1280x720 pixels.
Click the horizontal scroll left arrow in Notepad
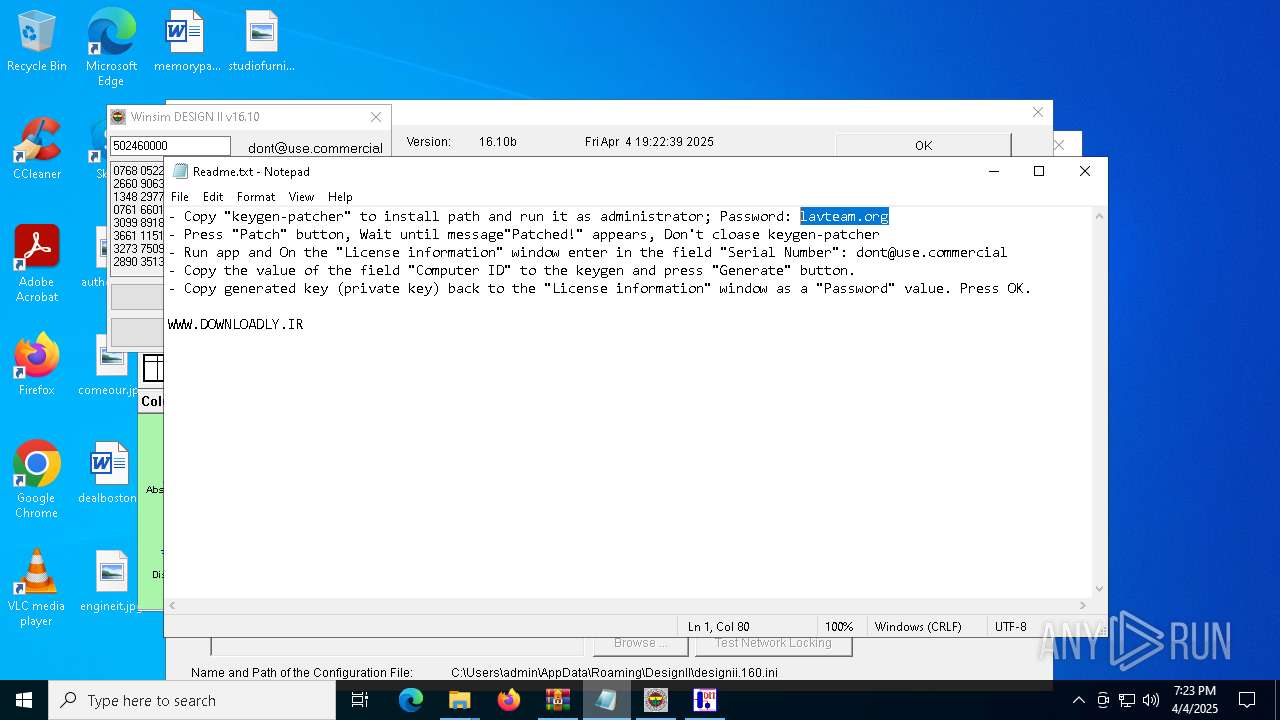[x=173, y=605]
